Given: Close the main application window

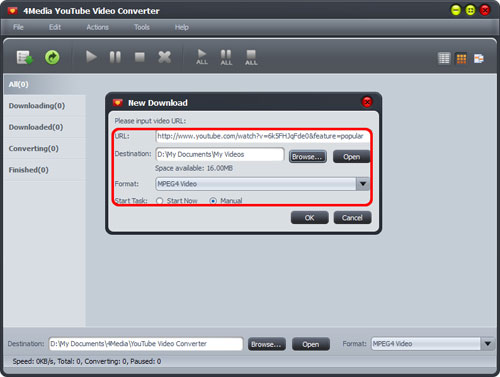Looking at the screenshot, I should point(485,10).
